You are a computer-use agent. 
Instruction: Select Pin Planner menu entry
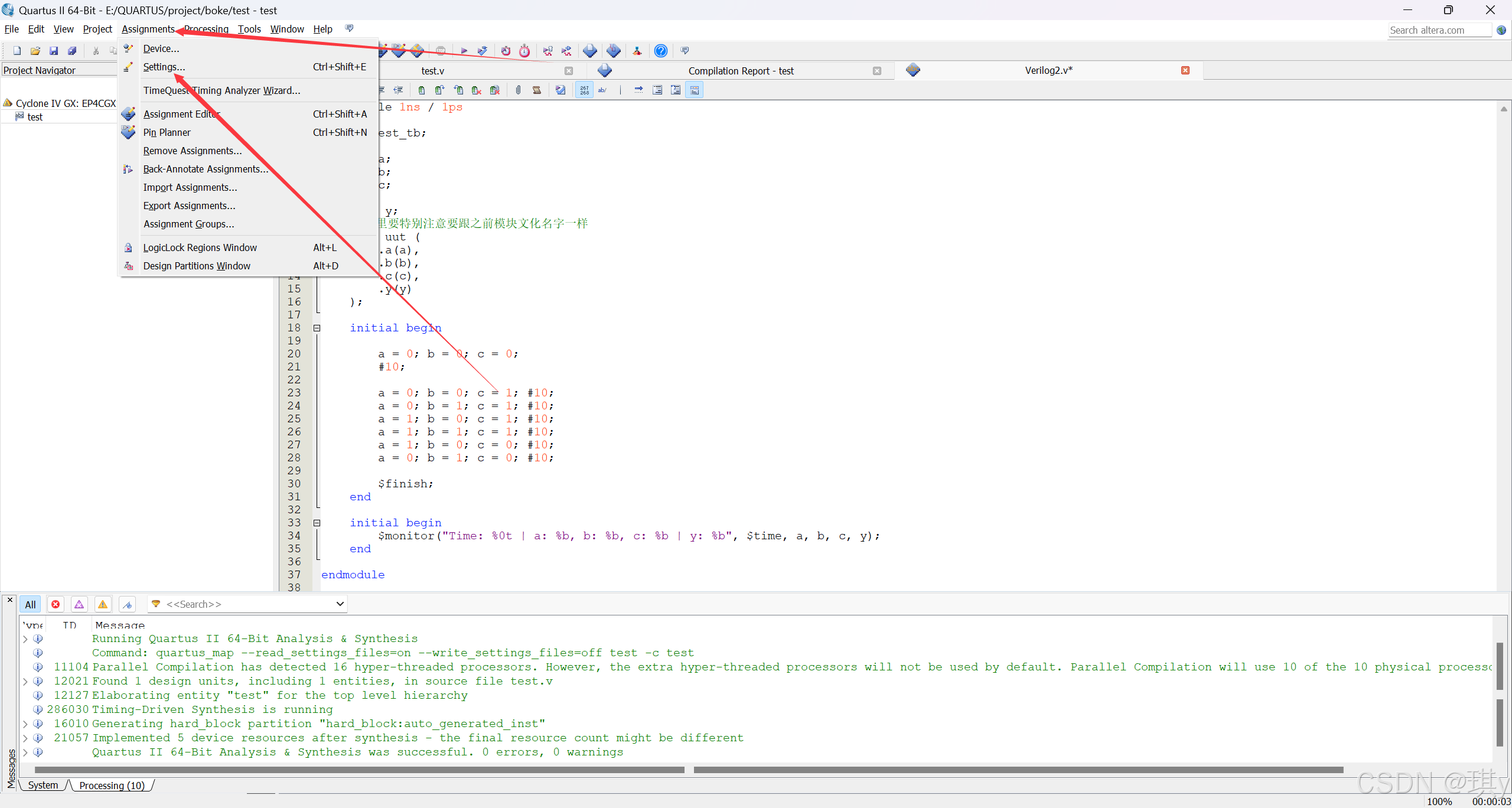point(167,132)
